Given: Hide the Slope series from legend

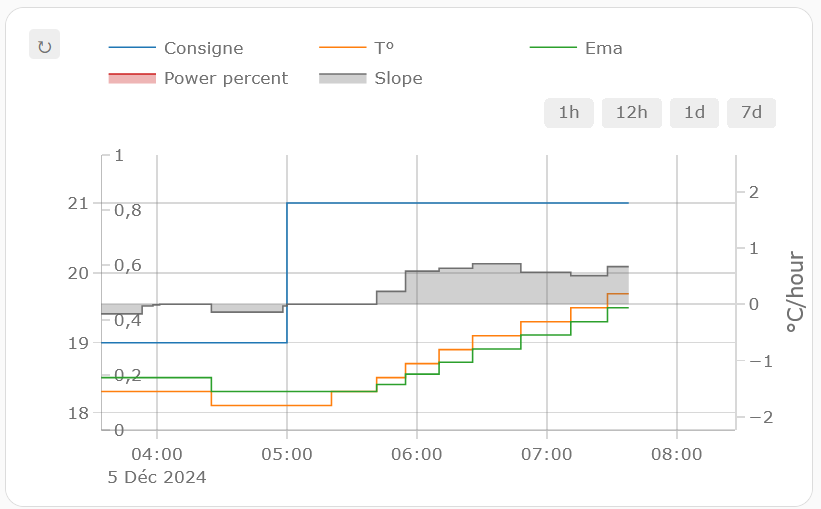Looking at the screenshot, I should click(x=398, y=78).
